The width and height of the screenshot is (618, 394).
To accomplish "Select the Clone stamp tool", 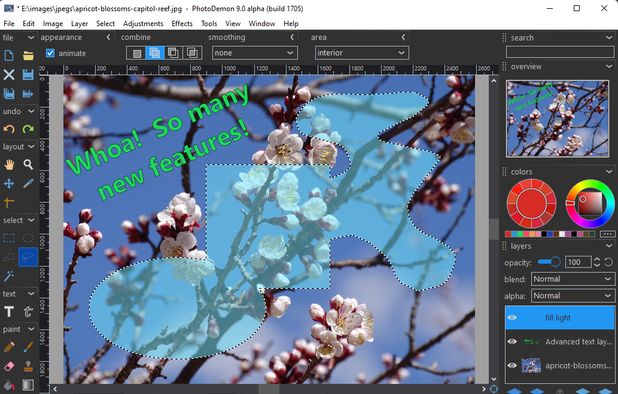I will click(28, 366).
